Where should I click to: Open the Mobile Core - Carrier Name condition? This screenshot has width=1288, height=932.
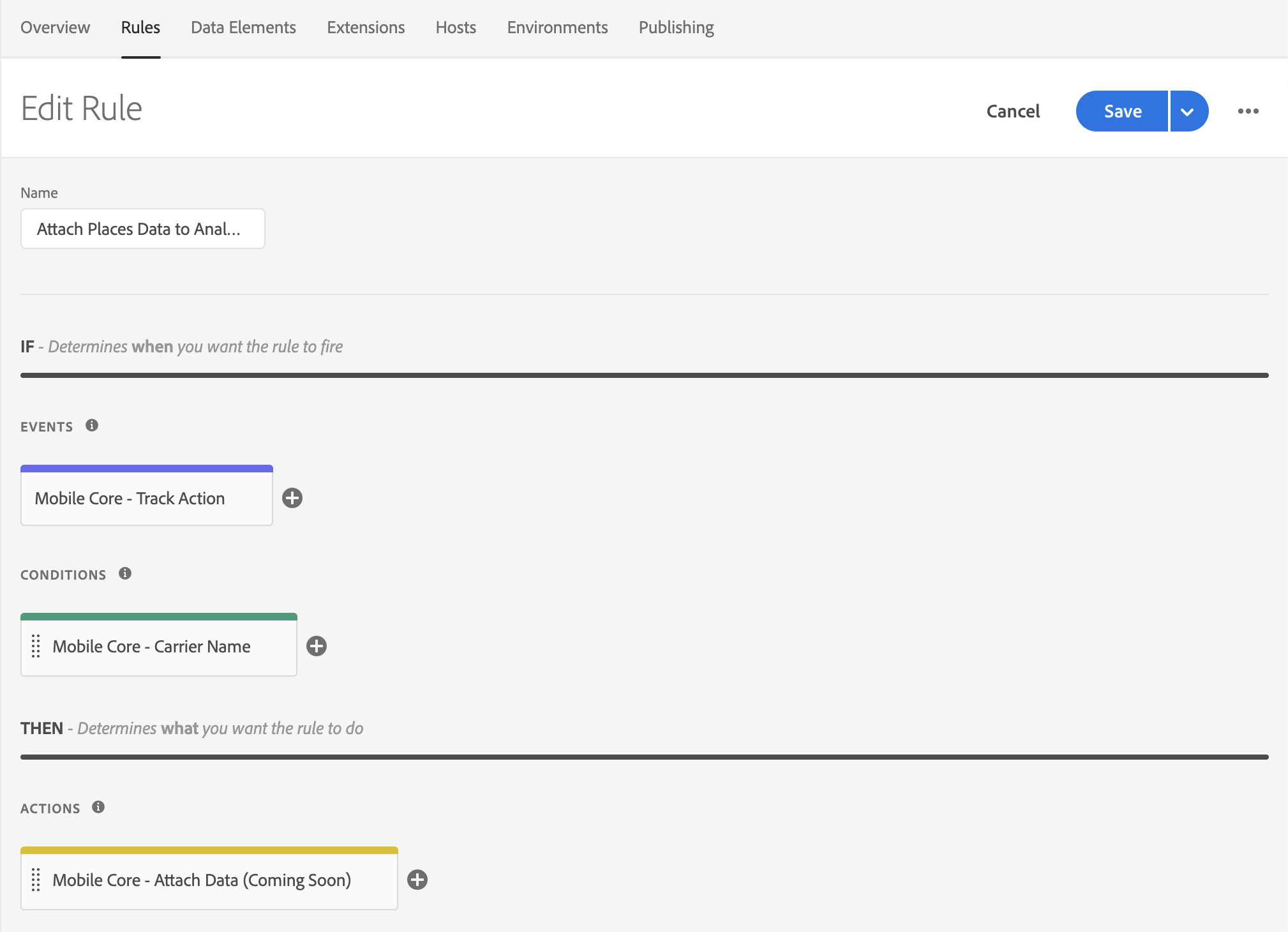point(152,647)
